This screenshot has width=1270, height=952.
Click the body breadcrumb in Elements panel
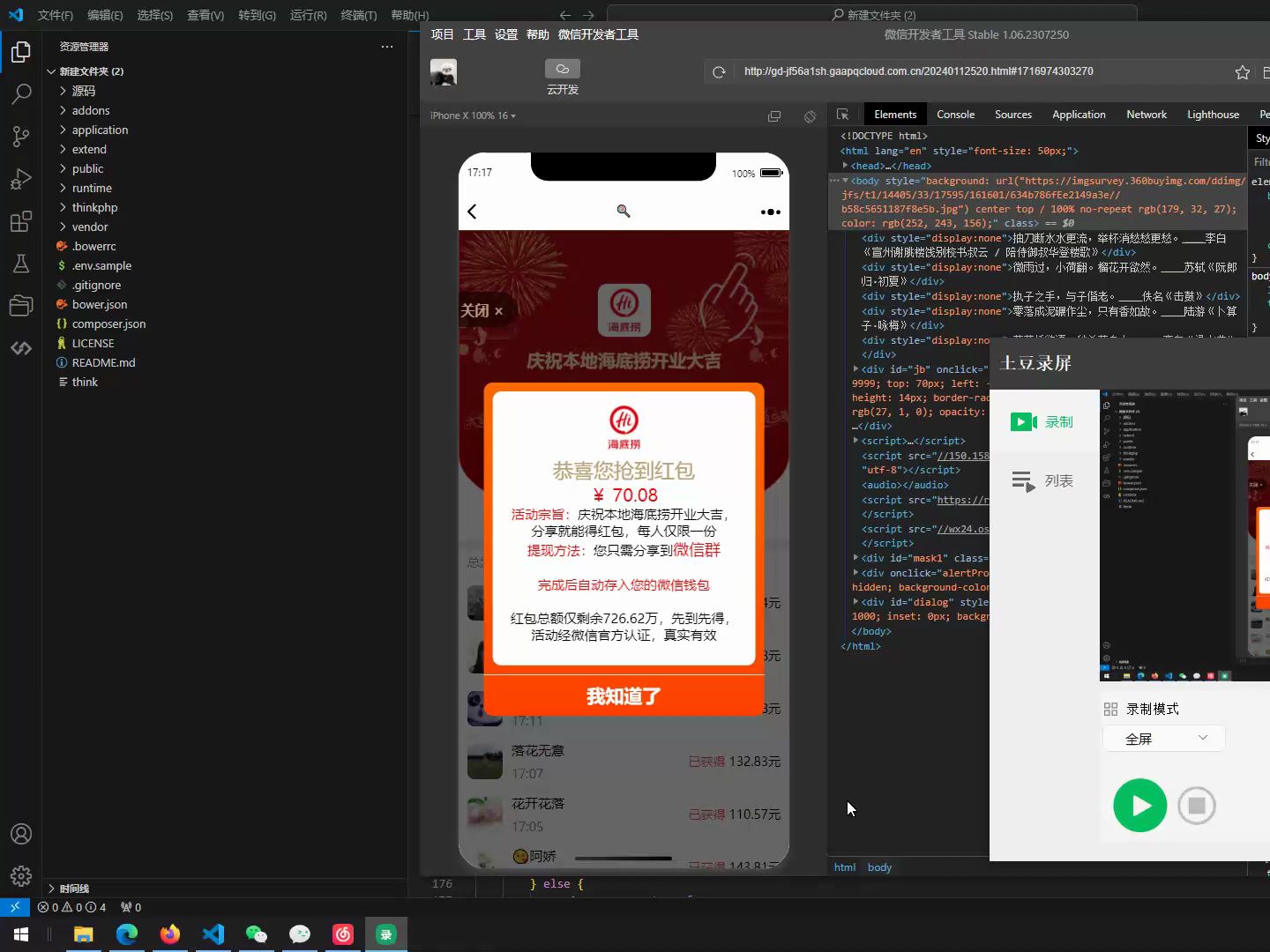(x=879, y=867)
